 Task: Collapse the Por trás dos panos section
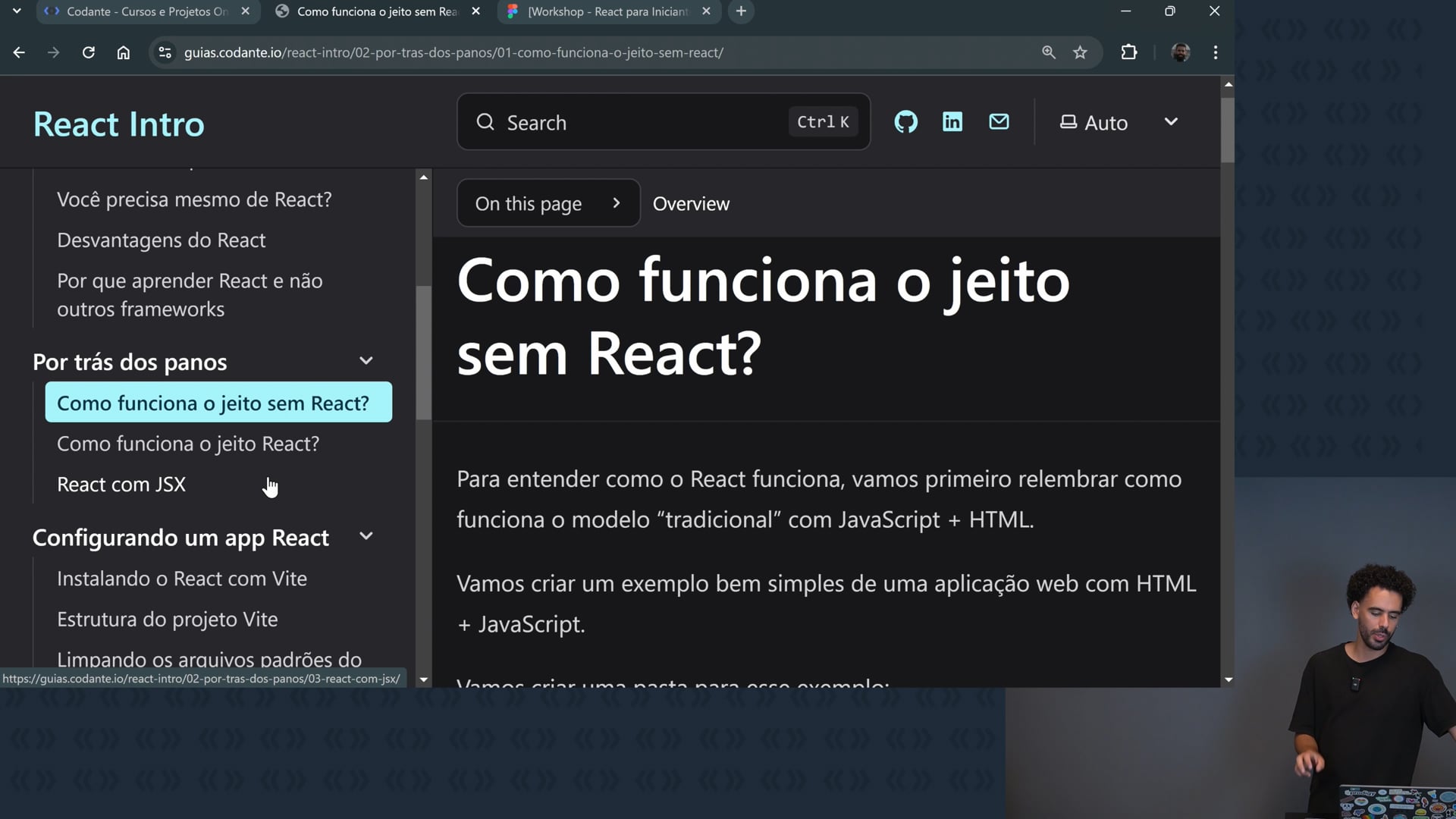(366, 361)
